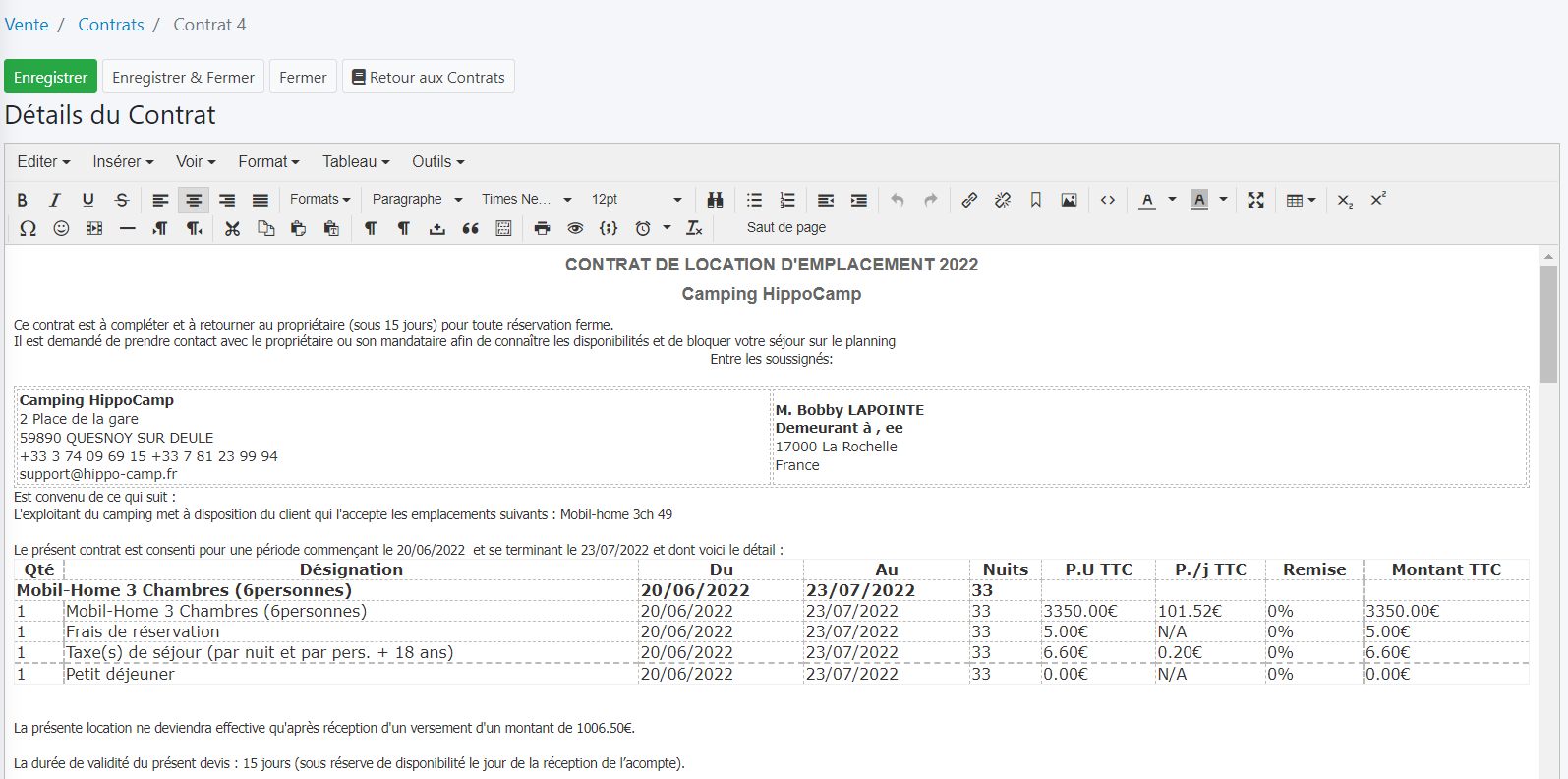Open the text color picker arrow

click(x=1172, y=199)
